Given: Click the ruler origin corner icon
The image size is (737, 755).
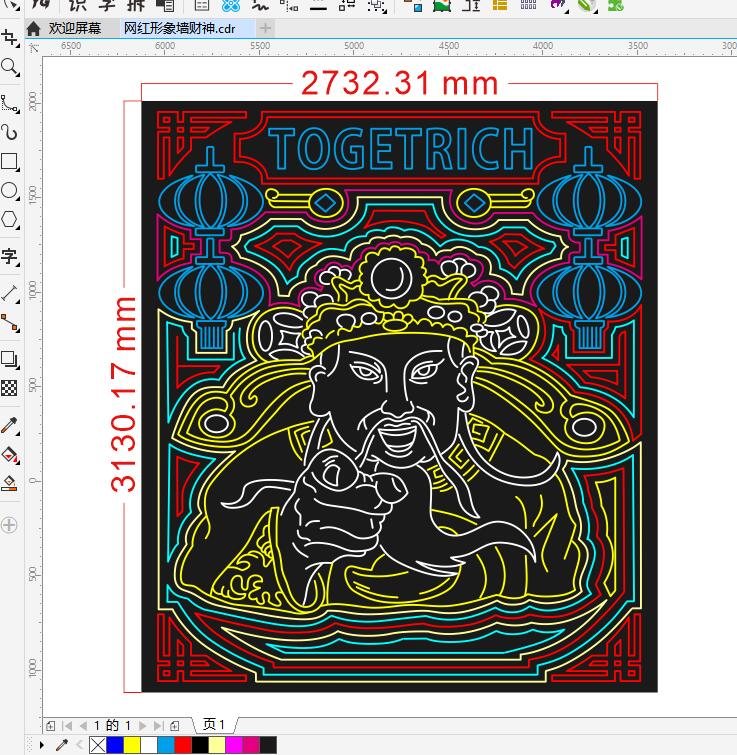Looking at the screenshot, I should click(x=34, y=48).
